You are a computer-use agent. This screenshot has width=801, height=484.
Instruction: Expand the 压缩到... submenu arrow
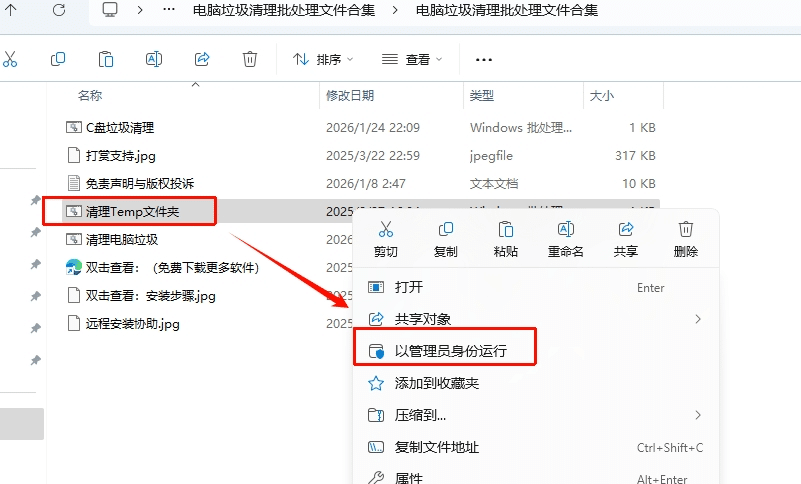[x=698, y=415]
